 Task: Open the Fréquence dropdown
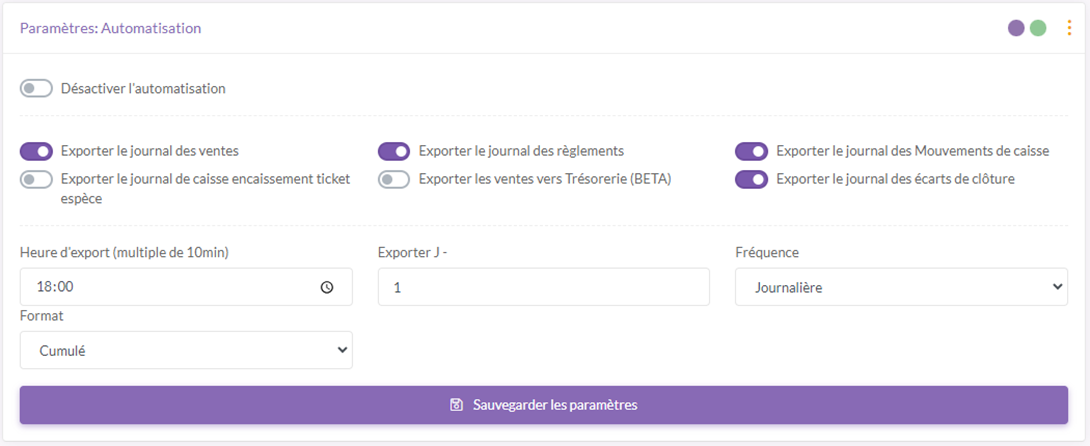pyautogui.click(x=901, y=287)
